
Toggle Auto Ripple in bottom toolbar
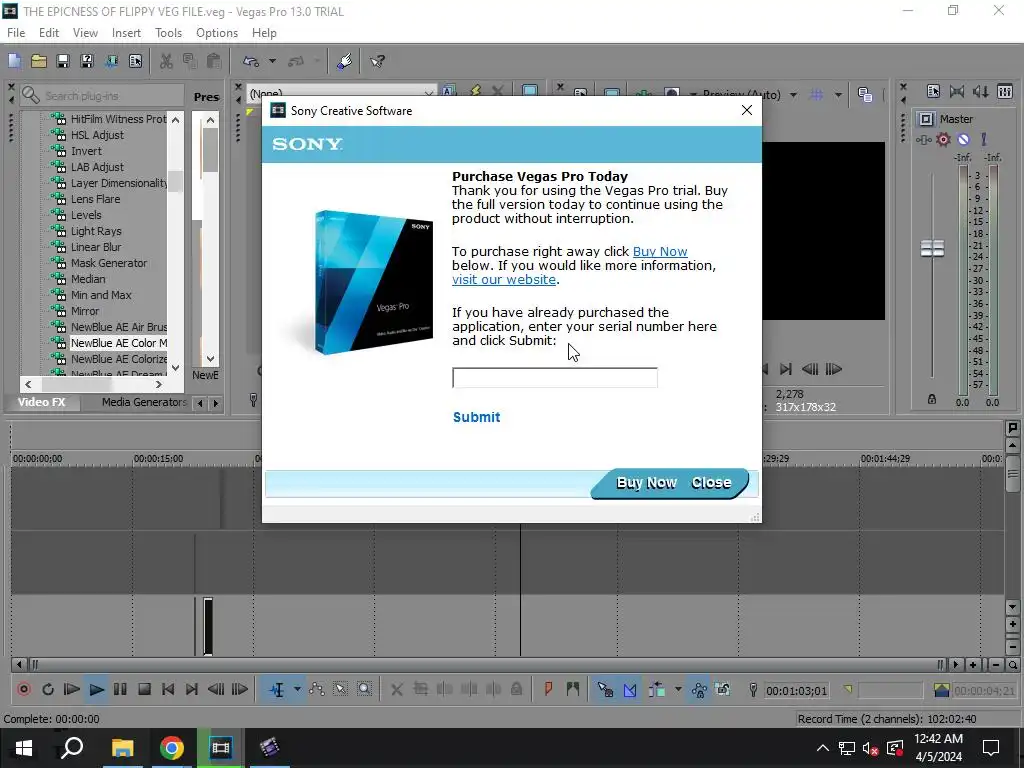point(657,690)
